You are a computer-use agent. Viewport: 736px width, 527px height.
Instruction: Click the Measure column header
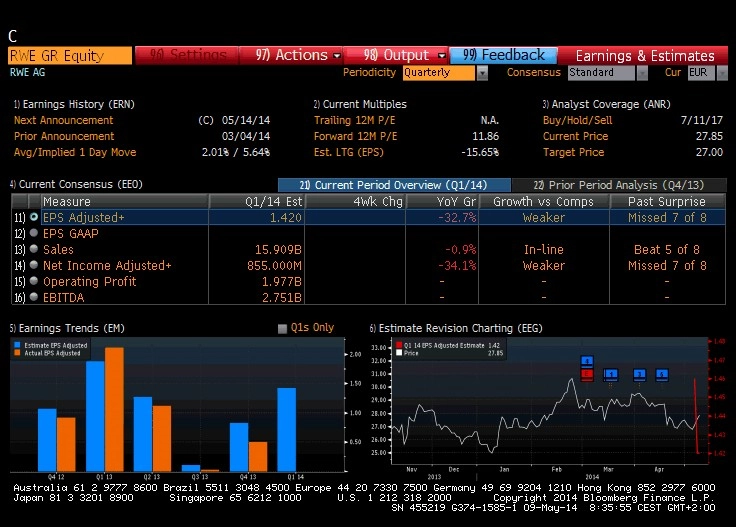pos(124,201)
